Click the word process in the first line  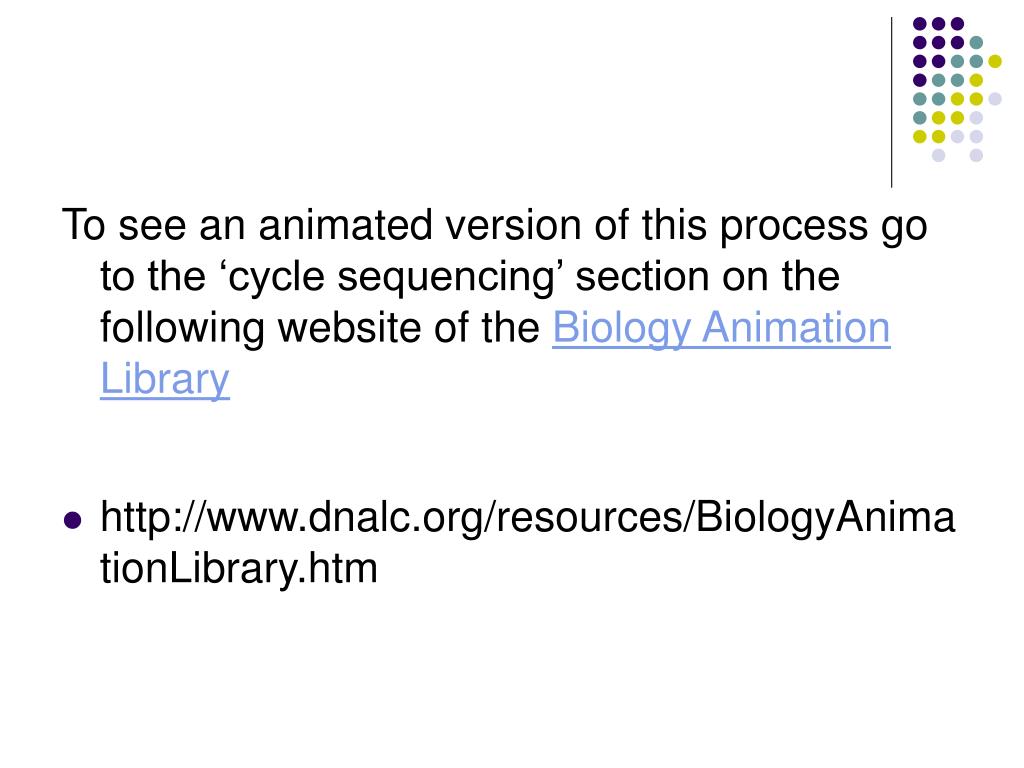(793, 227)
